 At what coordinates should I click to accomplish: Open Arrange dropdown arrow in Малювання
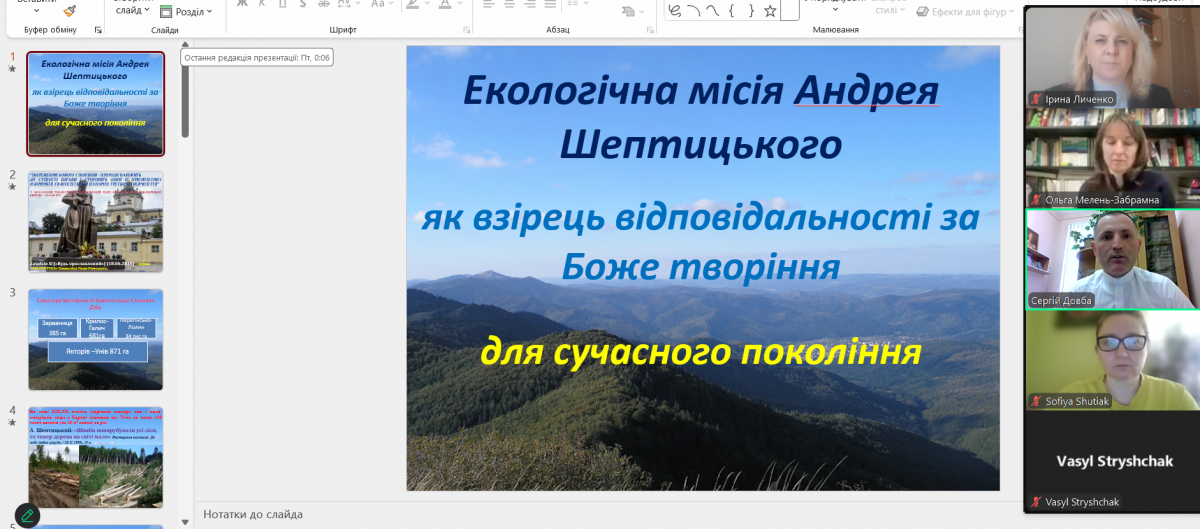pyautogui.click(x=835, y=9)
